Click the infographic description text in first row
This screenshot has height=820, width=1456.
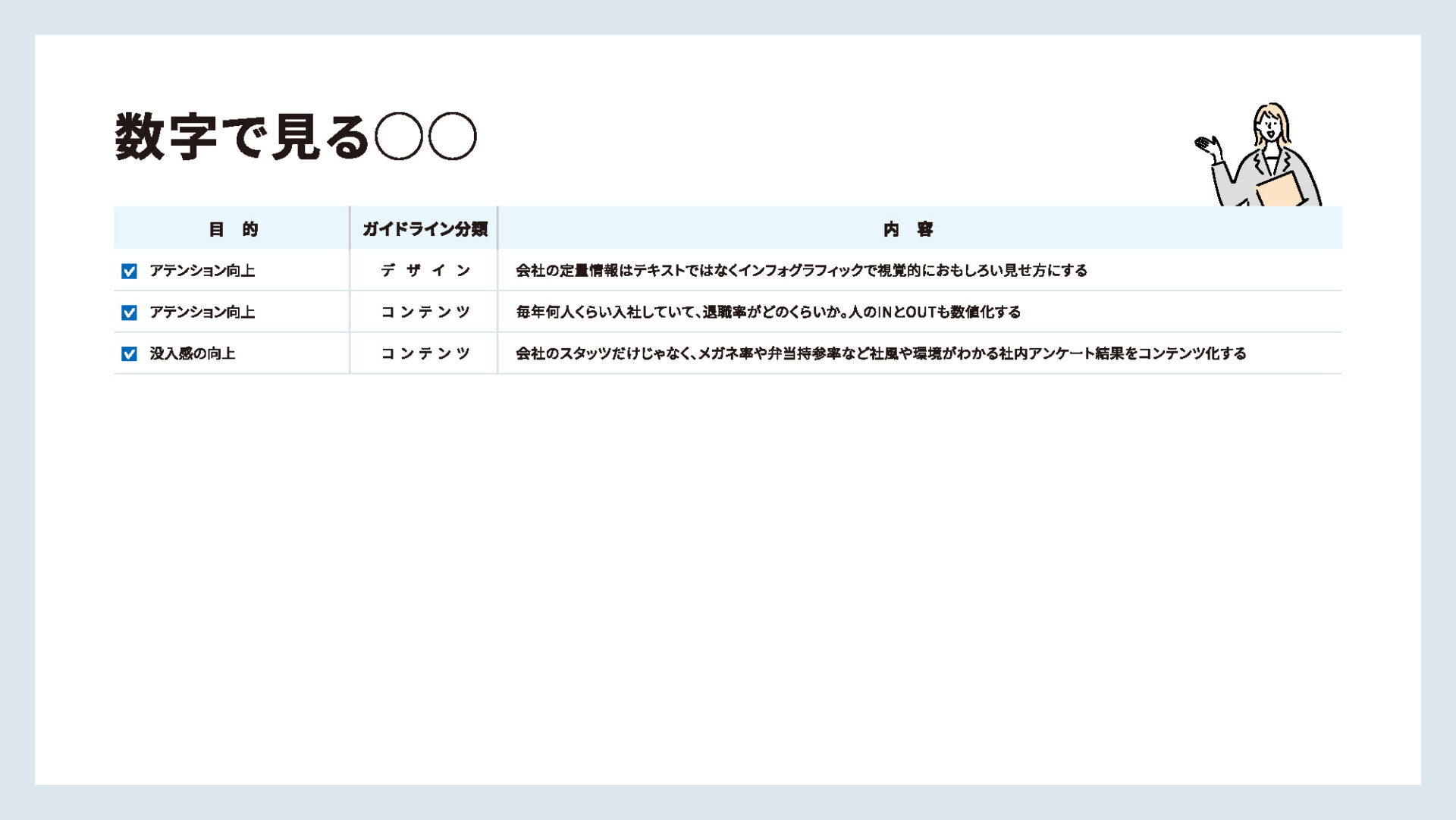click(801, 271)
